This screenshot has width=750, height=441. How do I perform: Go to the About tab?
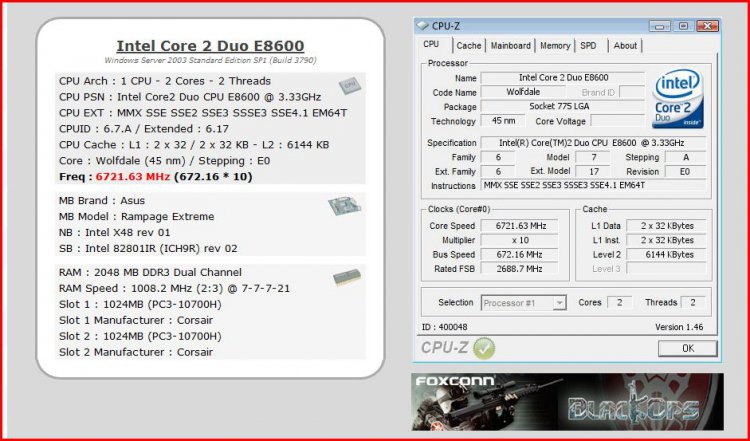625,45
